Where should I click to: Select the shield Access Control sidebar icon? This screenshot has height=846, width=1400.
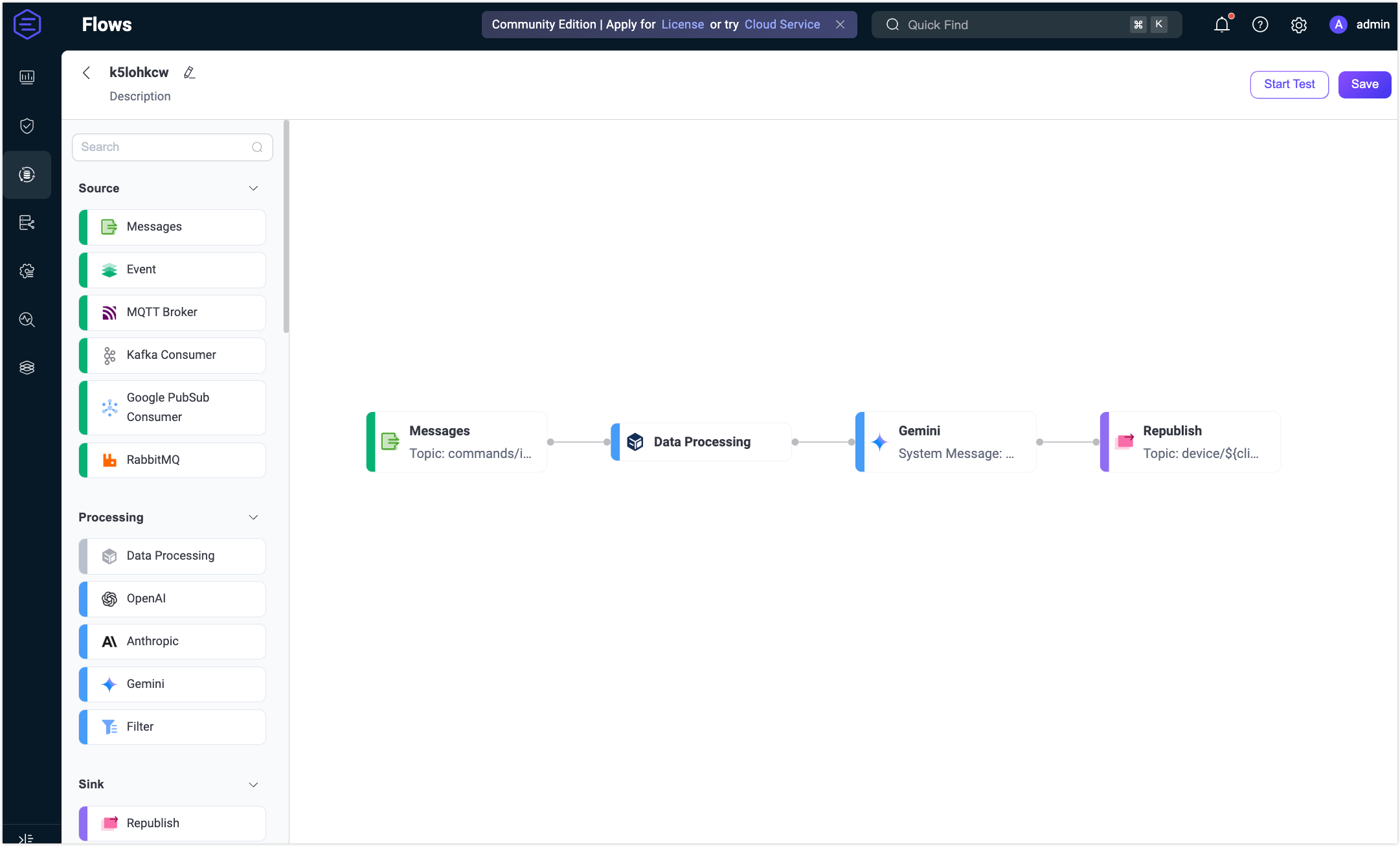(27, 126)
